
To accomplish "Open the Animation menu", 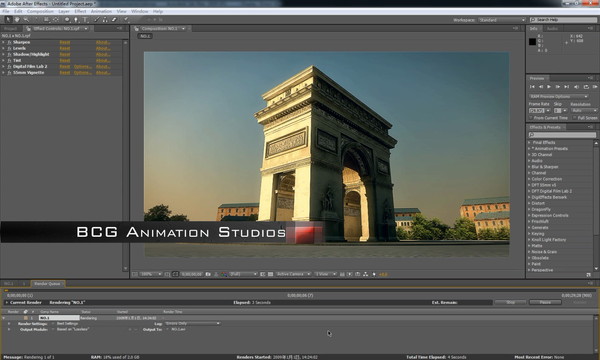I will (x=101, y=11).
